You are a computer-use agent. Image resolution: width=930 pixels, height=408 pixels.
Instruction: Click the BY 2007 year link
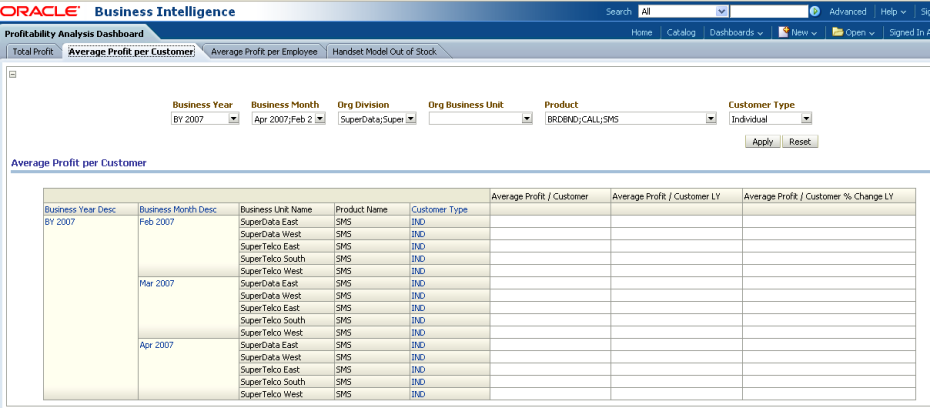tap(58, 222)
